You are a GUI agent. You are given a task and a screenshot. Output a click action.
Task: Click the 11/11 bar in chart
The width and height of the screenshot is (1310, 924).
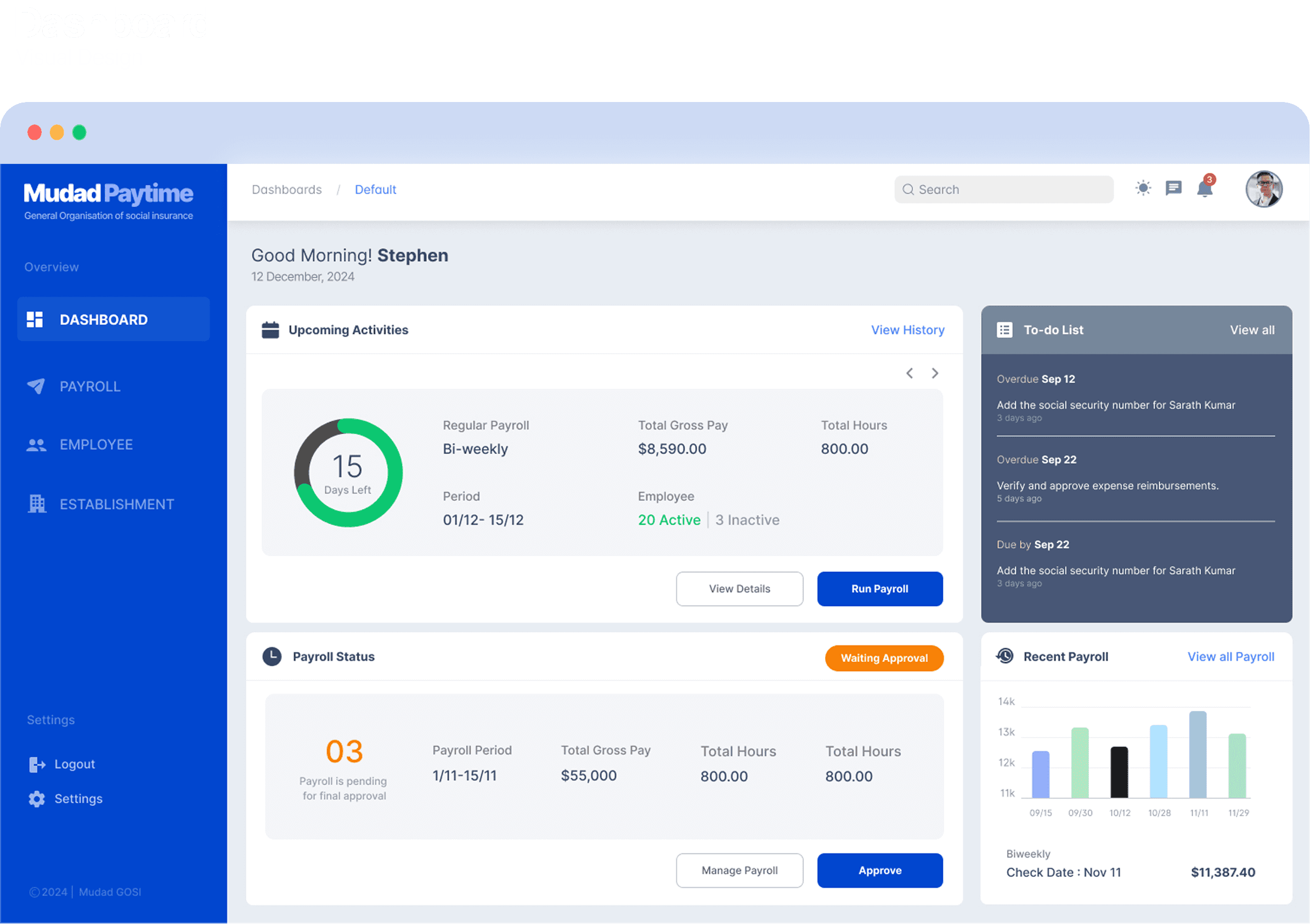(1198, 754)
